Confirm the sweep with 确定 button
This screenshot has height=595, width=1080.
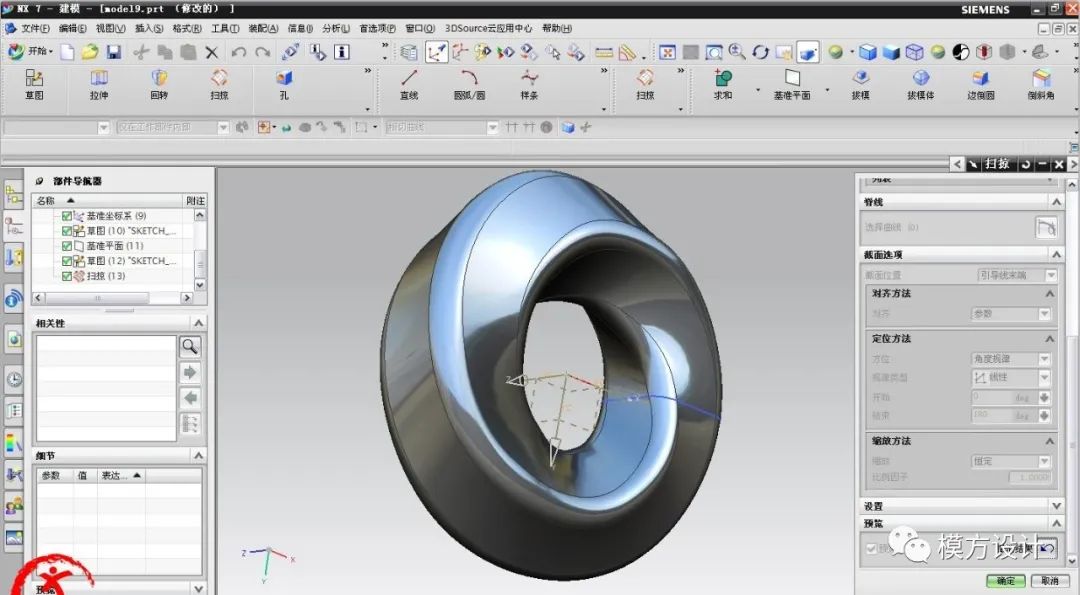(x=1006, y=581)
